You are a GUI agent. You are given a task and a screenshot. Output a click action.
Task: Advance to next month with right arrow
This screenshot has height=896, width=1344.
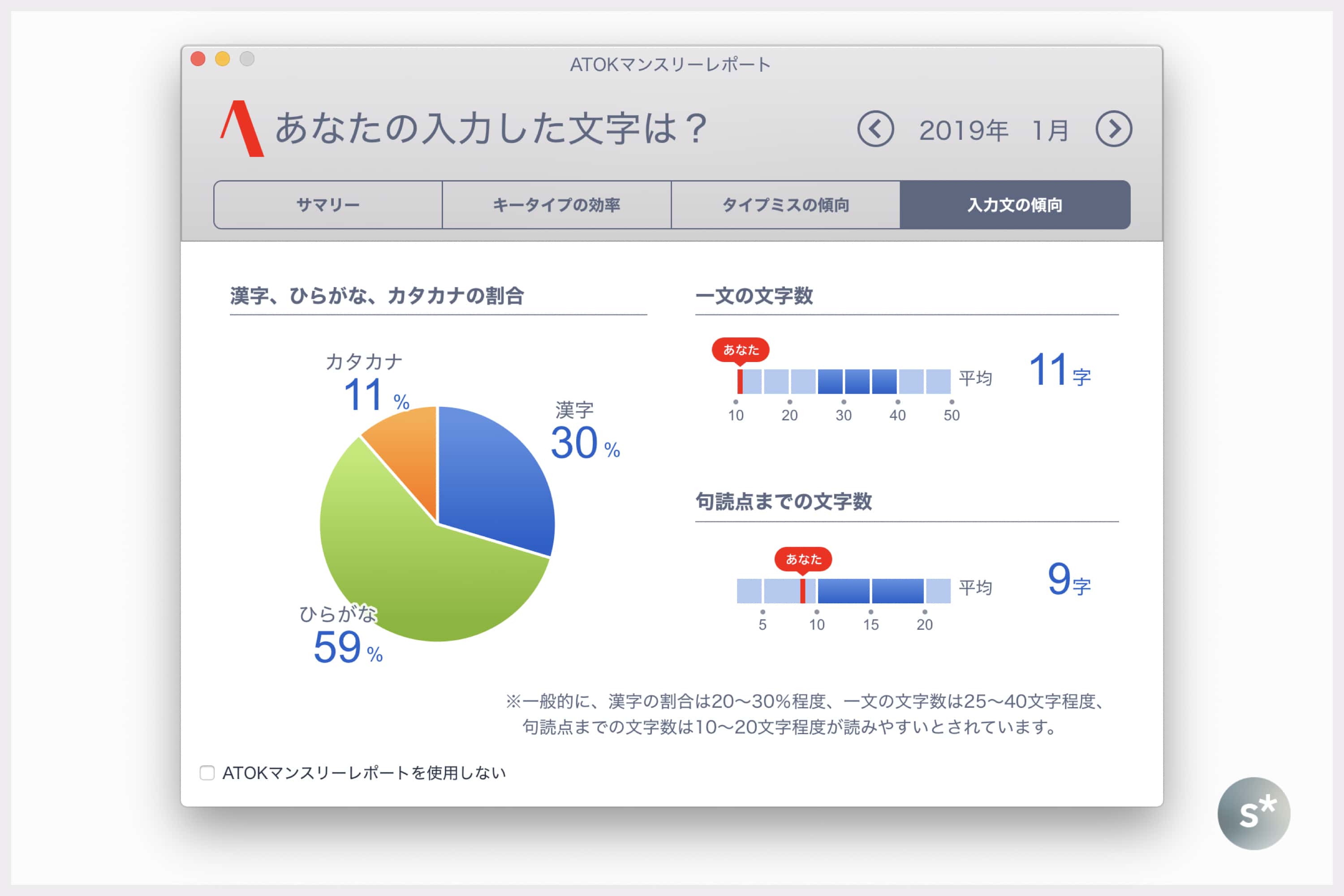click(x=1113, y=129)
